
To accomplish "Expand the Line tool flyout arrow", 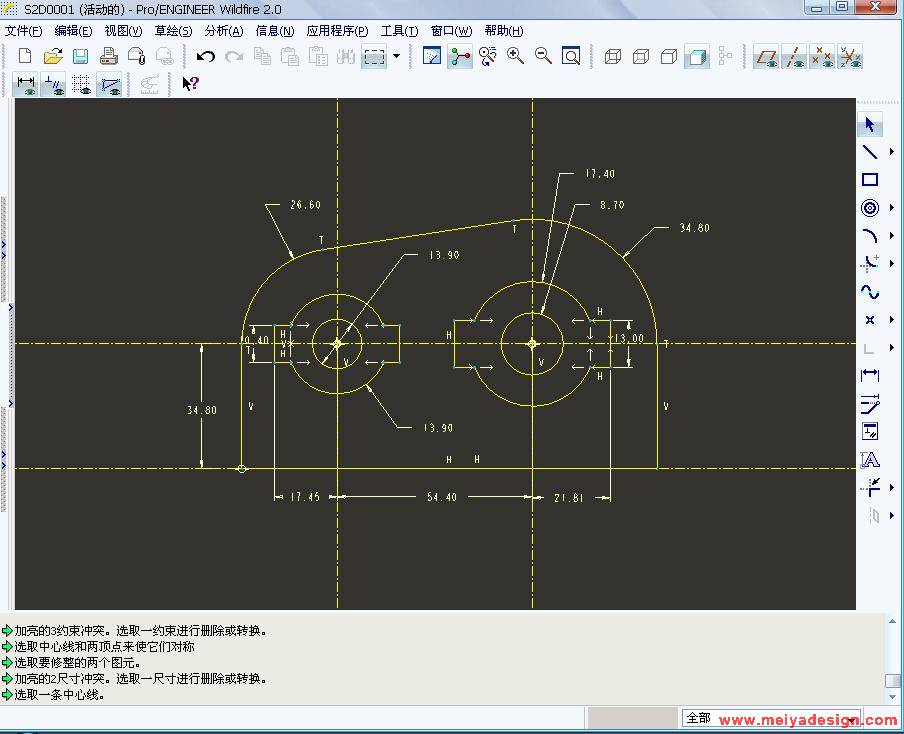I will point(891,152).
